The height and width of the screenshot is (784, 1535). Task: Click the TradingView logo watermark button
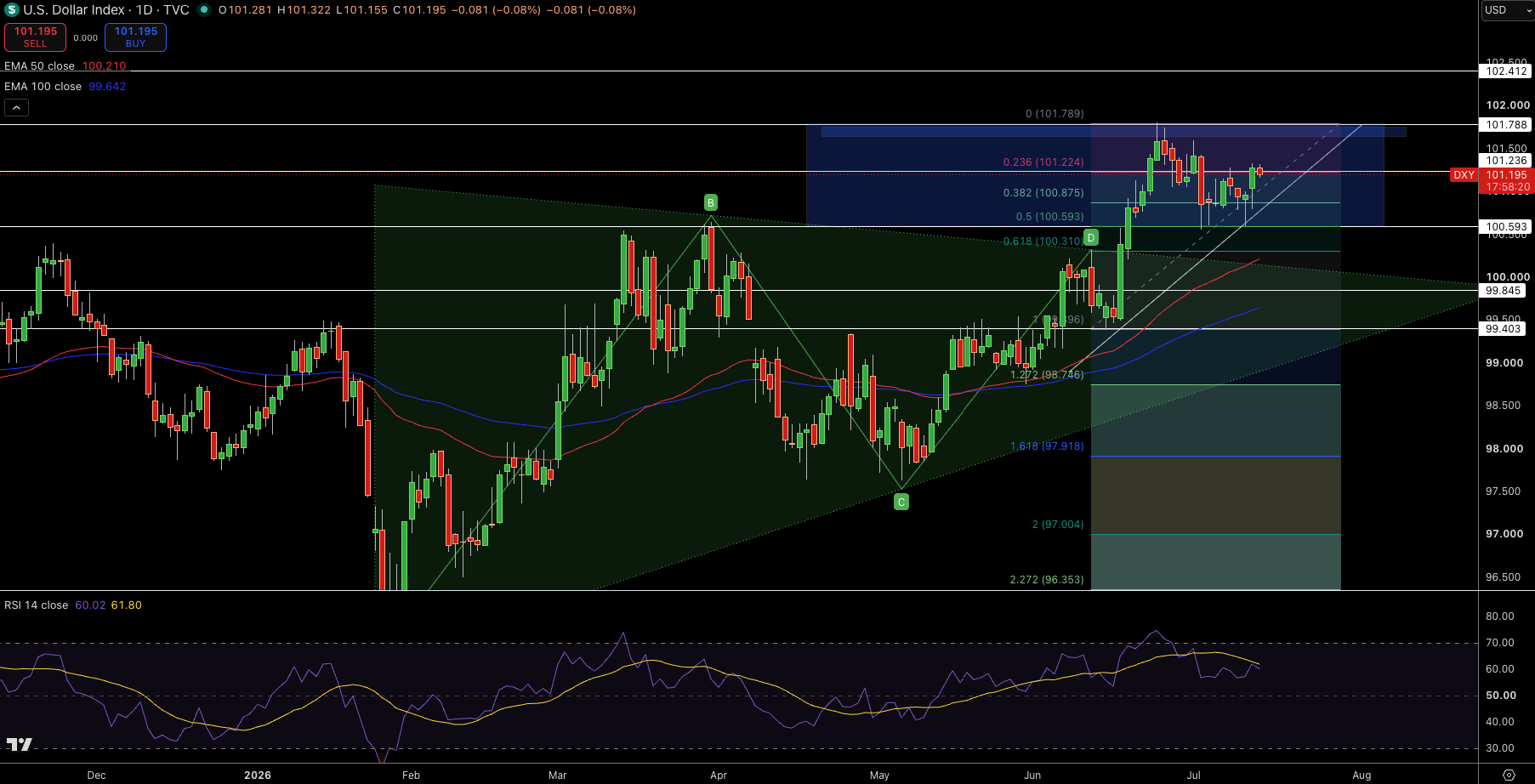tap(19, 745)
